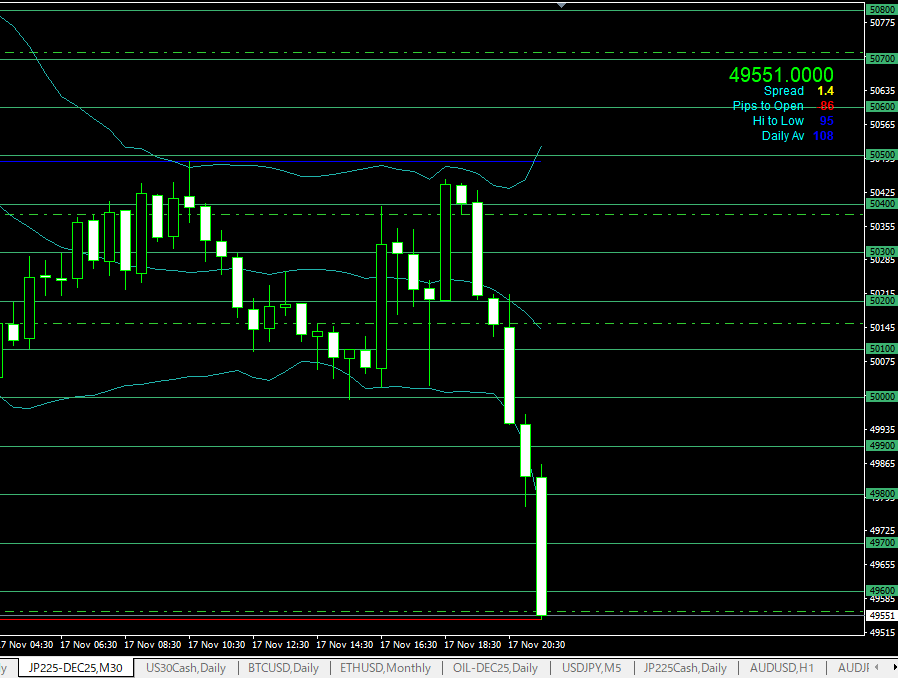Viewport: 898px width, 679px height.
Task: Select the Spread indicator label
Action: [783, 91]
